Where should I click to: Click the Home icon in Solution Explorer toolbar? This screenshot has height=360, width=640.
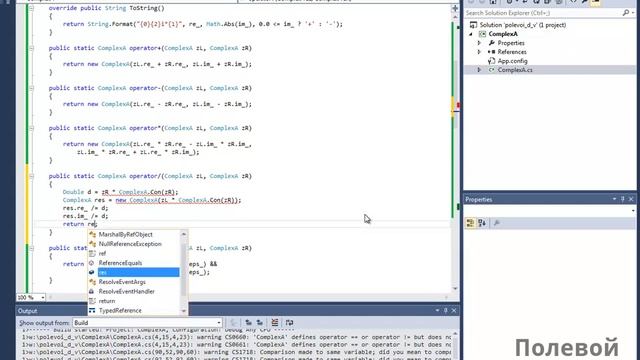point(493,2)
